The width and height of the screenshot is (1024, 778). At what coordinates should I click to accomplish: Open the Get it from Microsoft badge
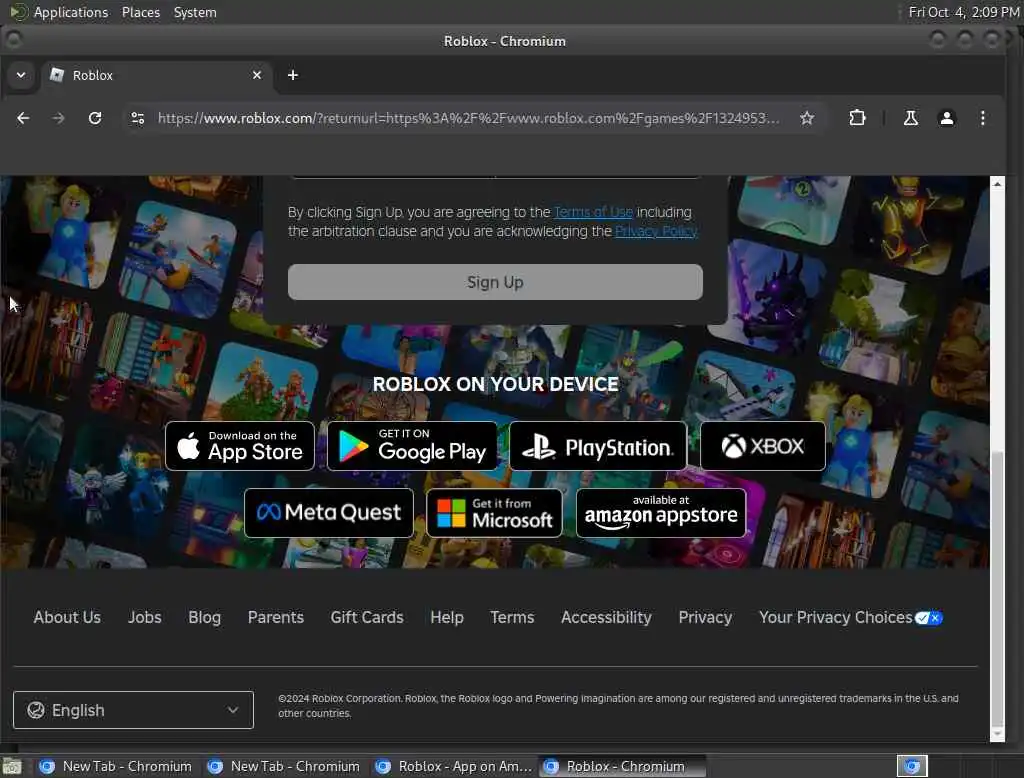[x=494, y=513]
